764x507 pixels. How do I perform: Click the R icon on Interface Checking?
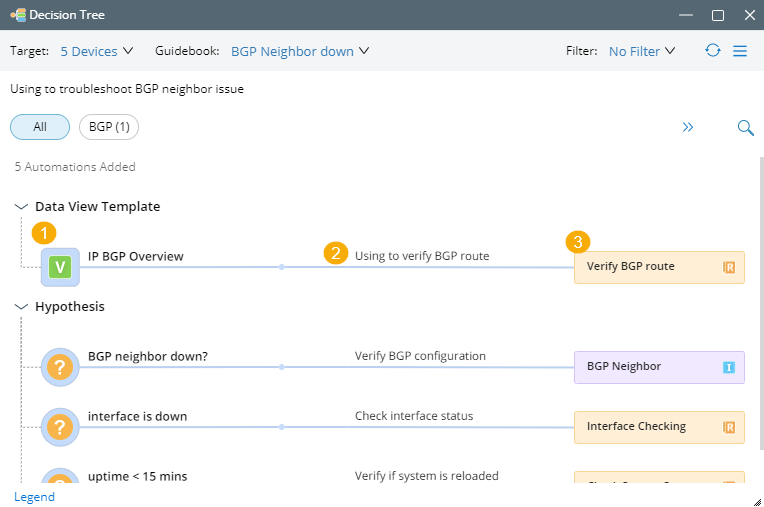click(x=729, y=427)
